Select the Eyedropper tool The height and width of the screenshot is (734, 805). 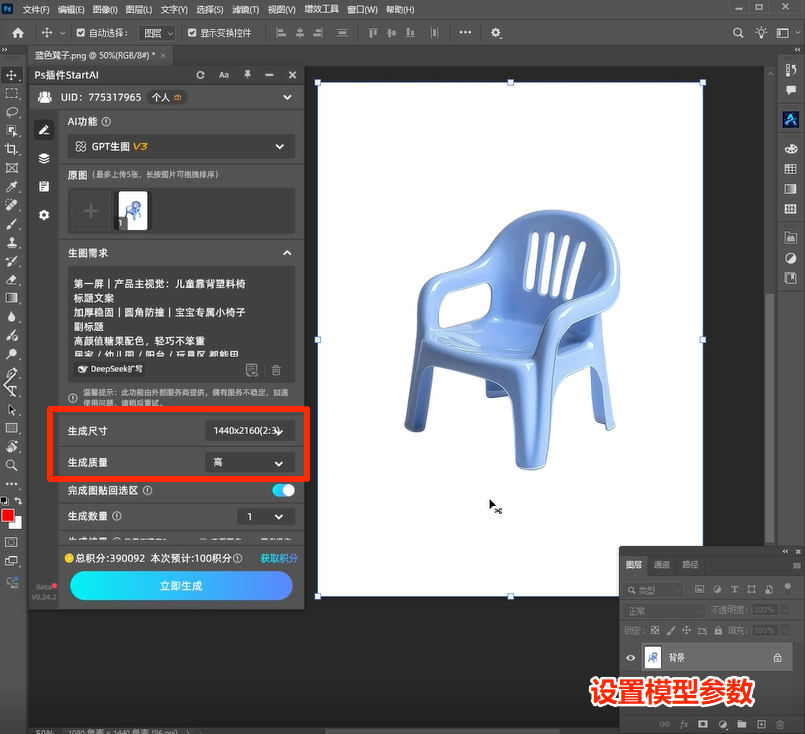pos(11,186)
